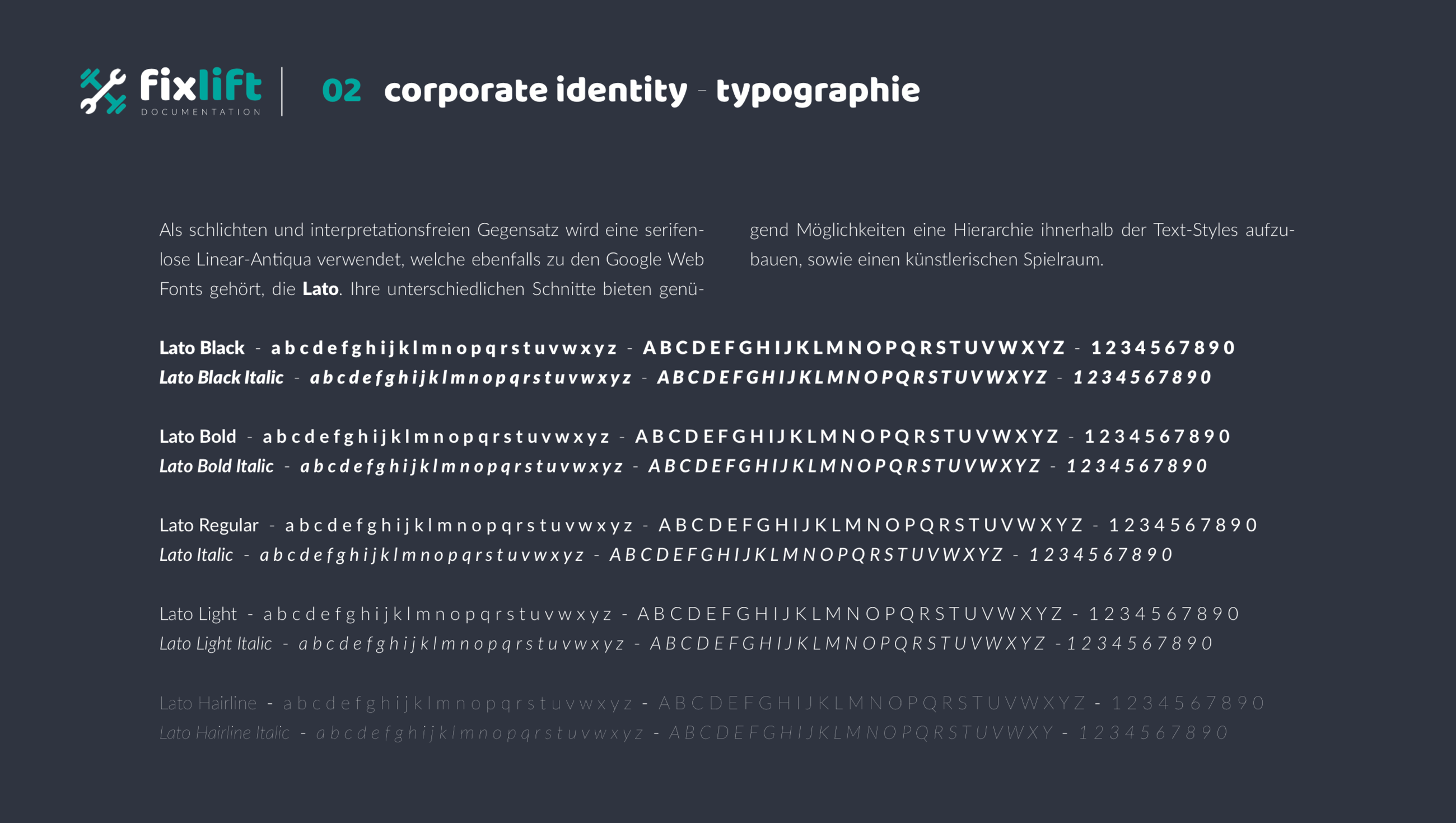Select the 'typographie' heading
Screen dimensions: 1456x823
coord(818,91)
